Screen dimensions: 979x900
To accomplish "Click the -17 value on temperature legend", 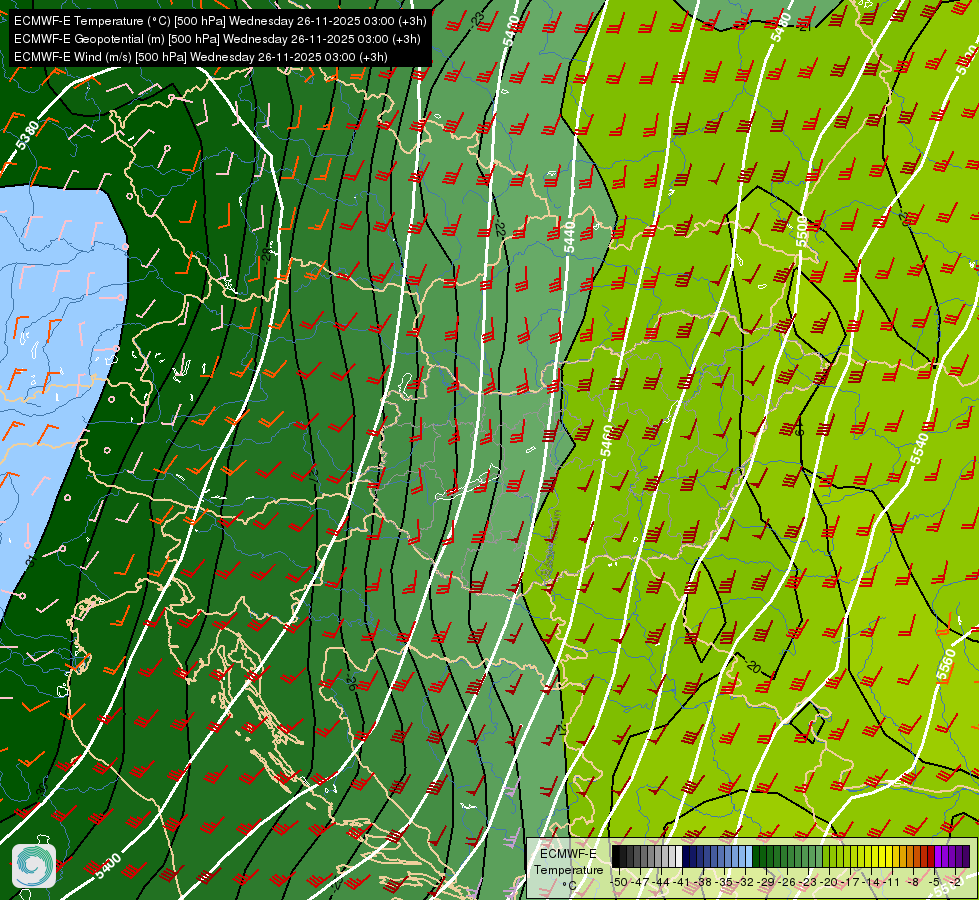I will (850, 882).
